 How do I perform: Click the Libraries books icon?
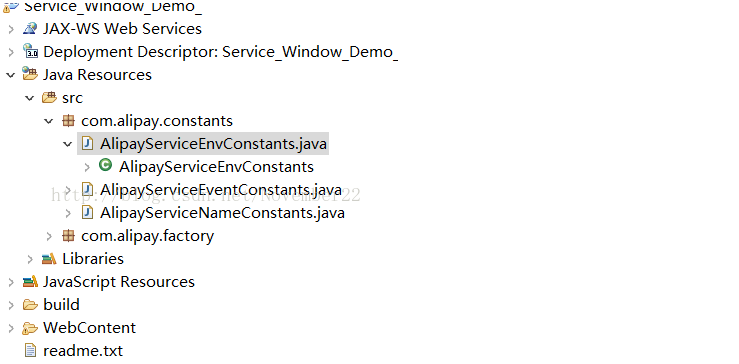pyautogui.click(x=49, y=258)
